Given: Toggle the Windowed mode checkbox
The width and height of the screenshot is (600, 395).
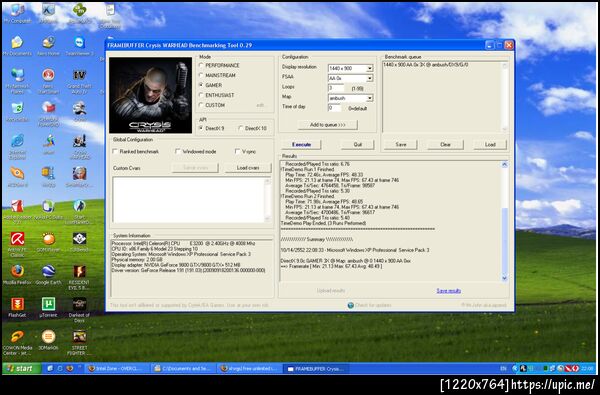Looking at the screenshot, I should [x=178, y=152].
